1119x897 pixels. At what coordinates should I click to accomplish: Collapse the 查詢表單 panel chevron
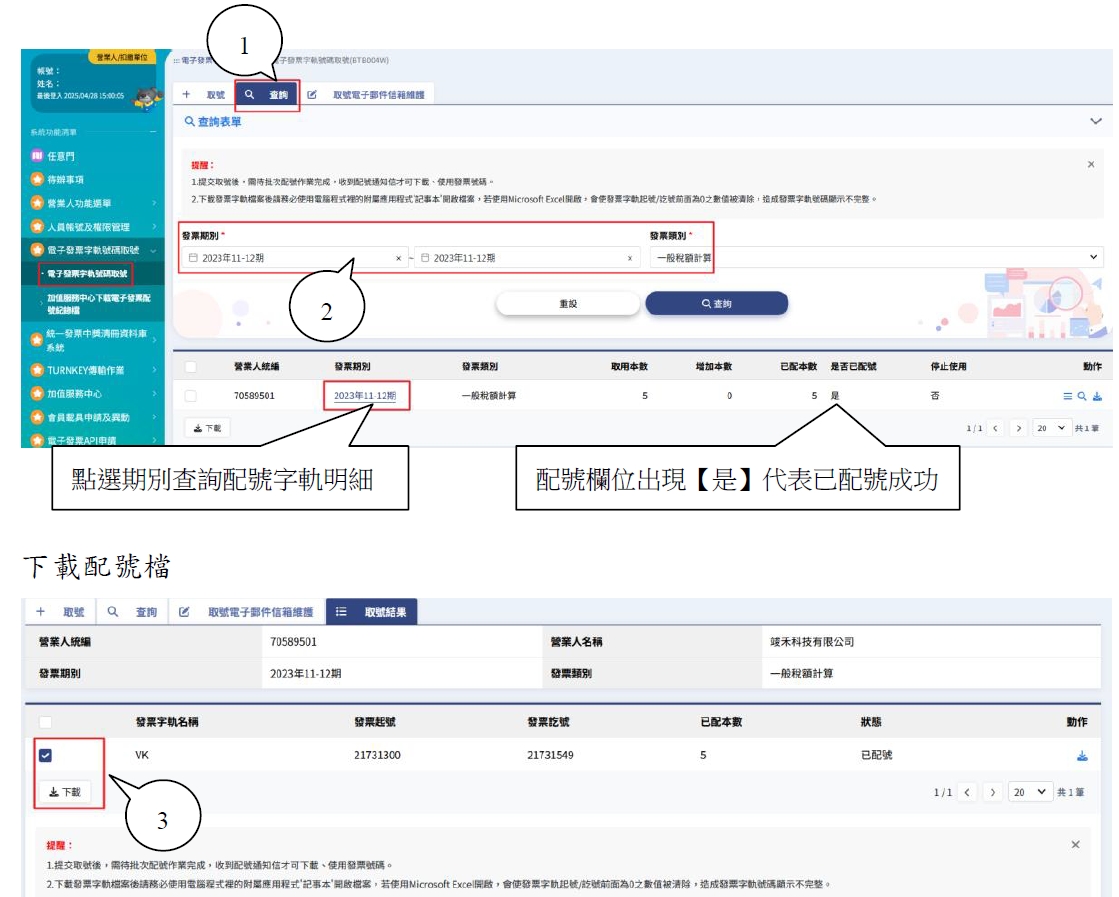[x=1094, y=121]
